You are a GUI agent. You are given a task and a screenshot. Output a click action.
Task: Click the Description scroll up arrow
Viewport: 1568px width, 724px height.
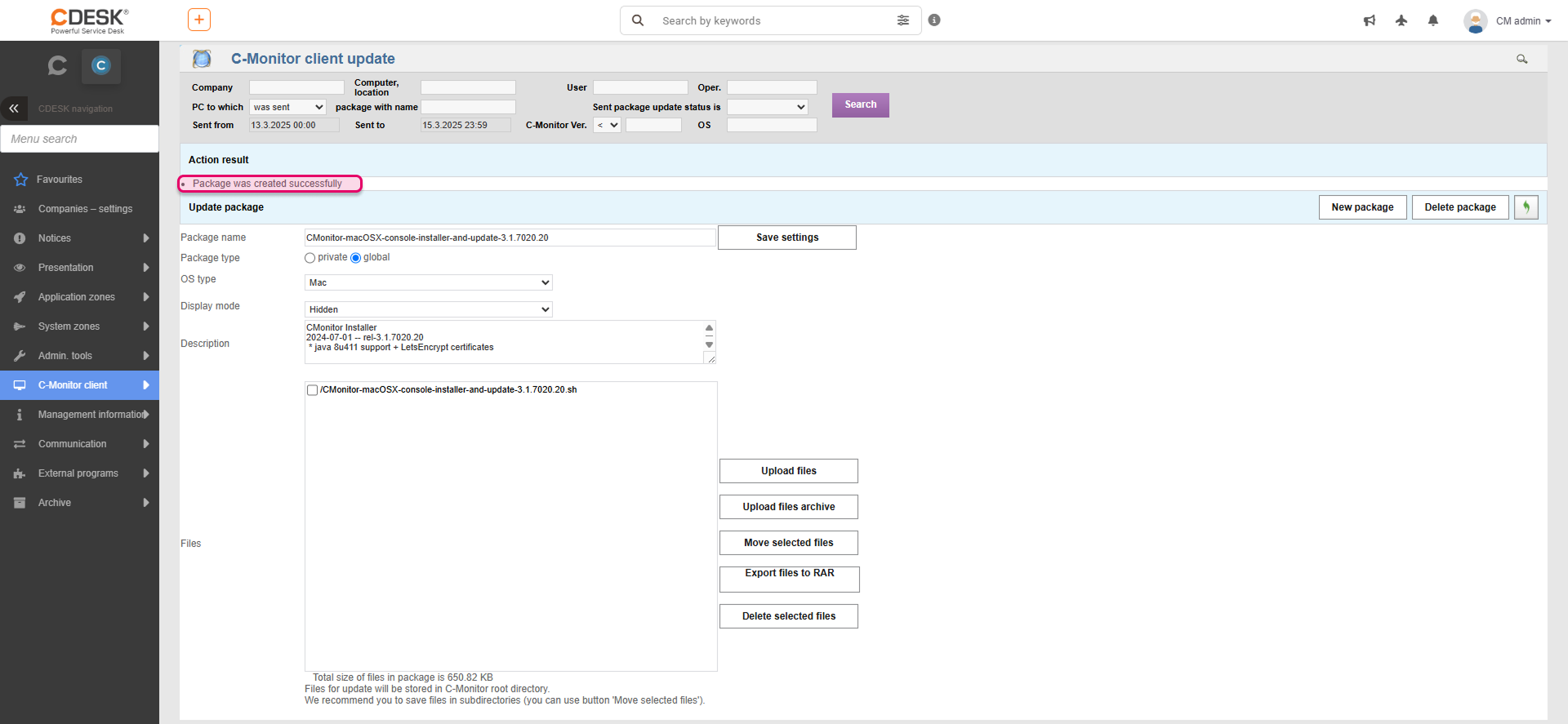coord(709,327)
